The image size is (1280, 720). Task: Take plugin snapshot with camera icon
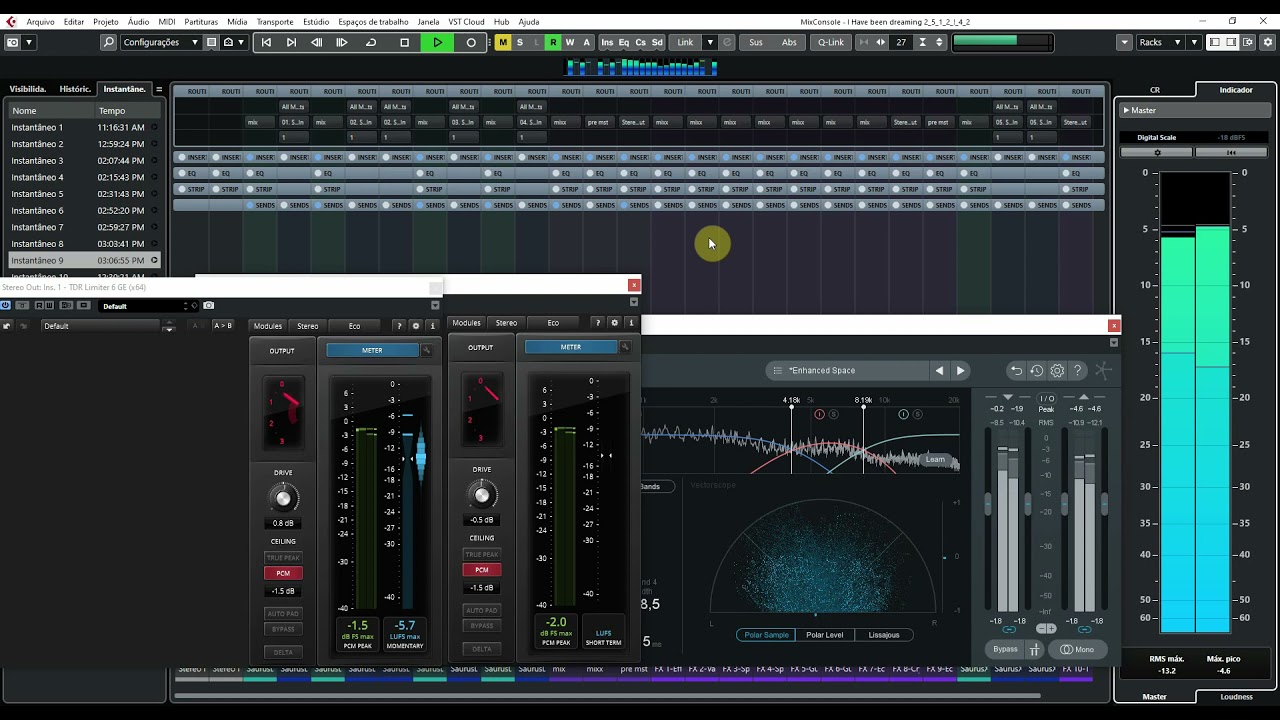tap(209, 305)
